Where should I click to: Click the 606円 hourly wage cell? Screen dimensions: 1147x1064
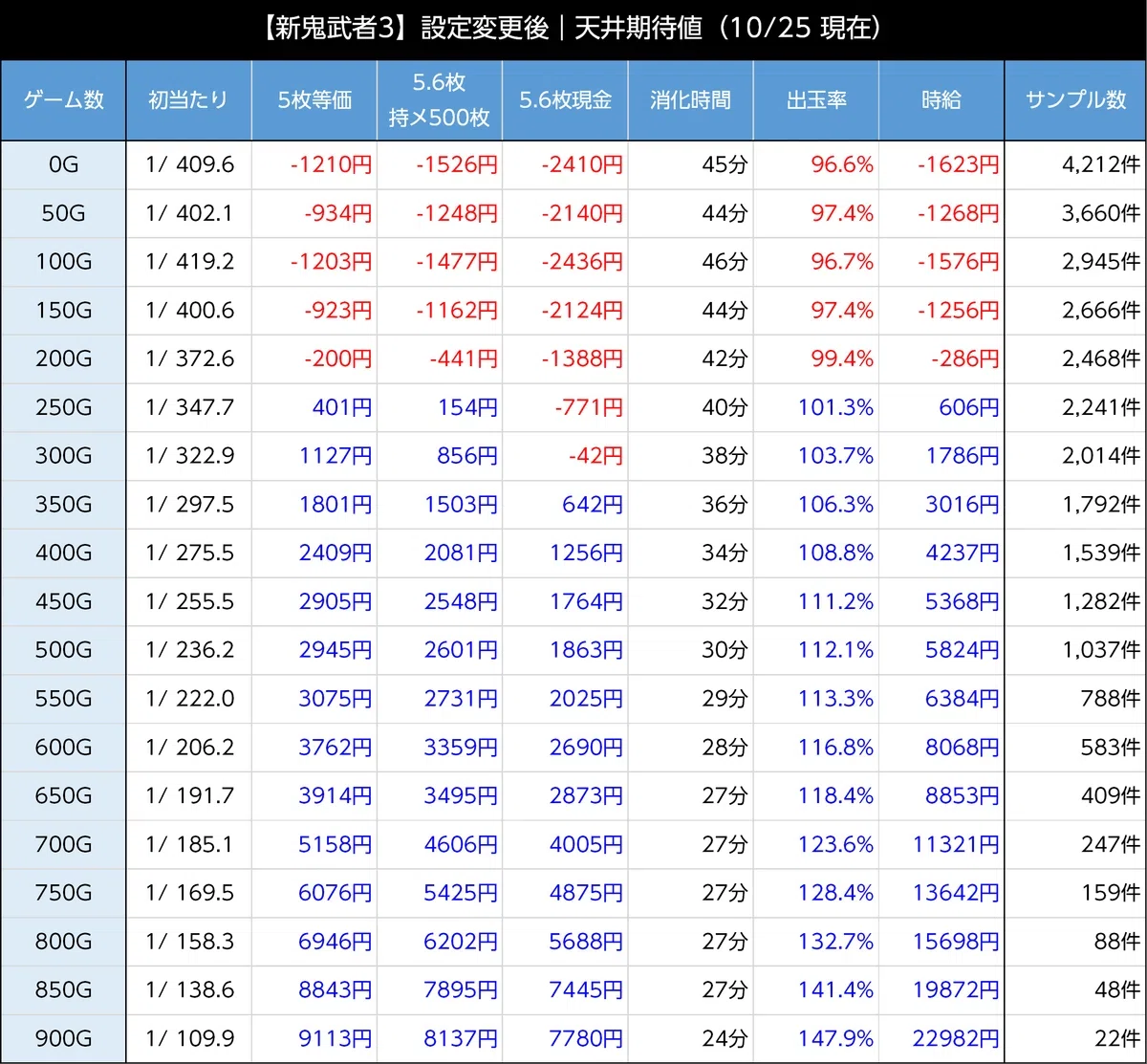click(x=941, y=408)
